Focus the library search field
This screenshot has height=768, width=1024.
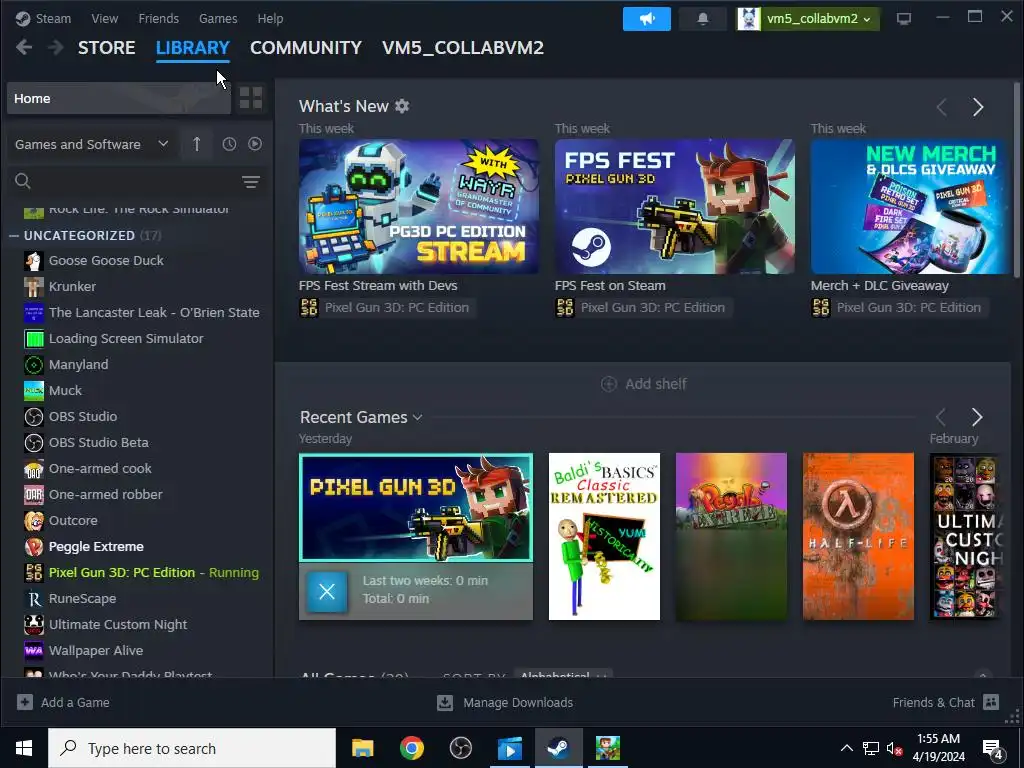137,182
